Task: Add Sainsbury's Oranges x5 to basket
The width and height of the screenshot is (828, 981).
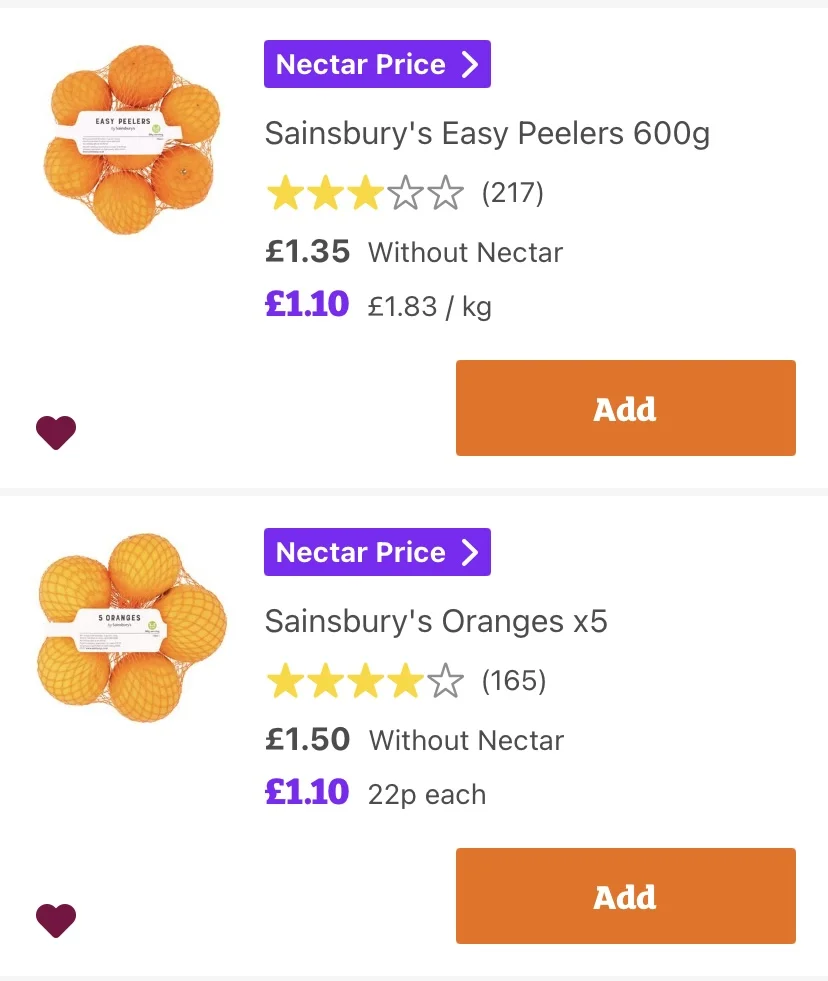Action: tap(626, 896)
